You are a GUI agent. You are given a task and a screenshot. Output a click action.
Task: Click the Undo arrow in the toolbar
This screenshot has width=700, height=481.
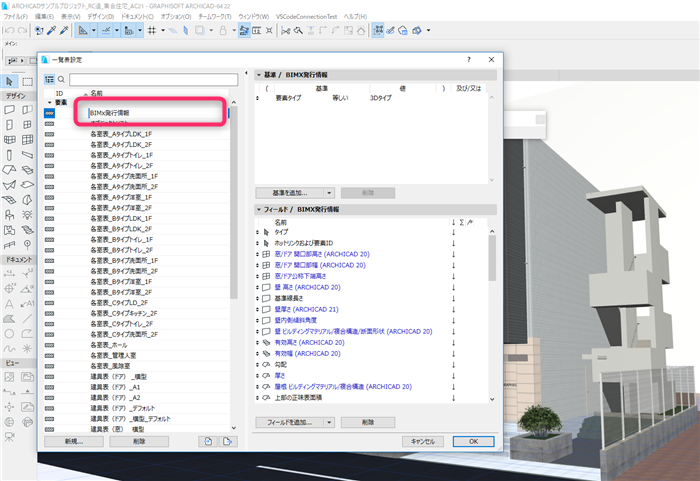point(9,30)
